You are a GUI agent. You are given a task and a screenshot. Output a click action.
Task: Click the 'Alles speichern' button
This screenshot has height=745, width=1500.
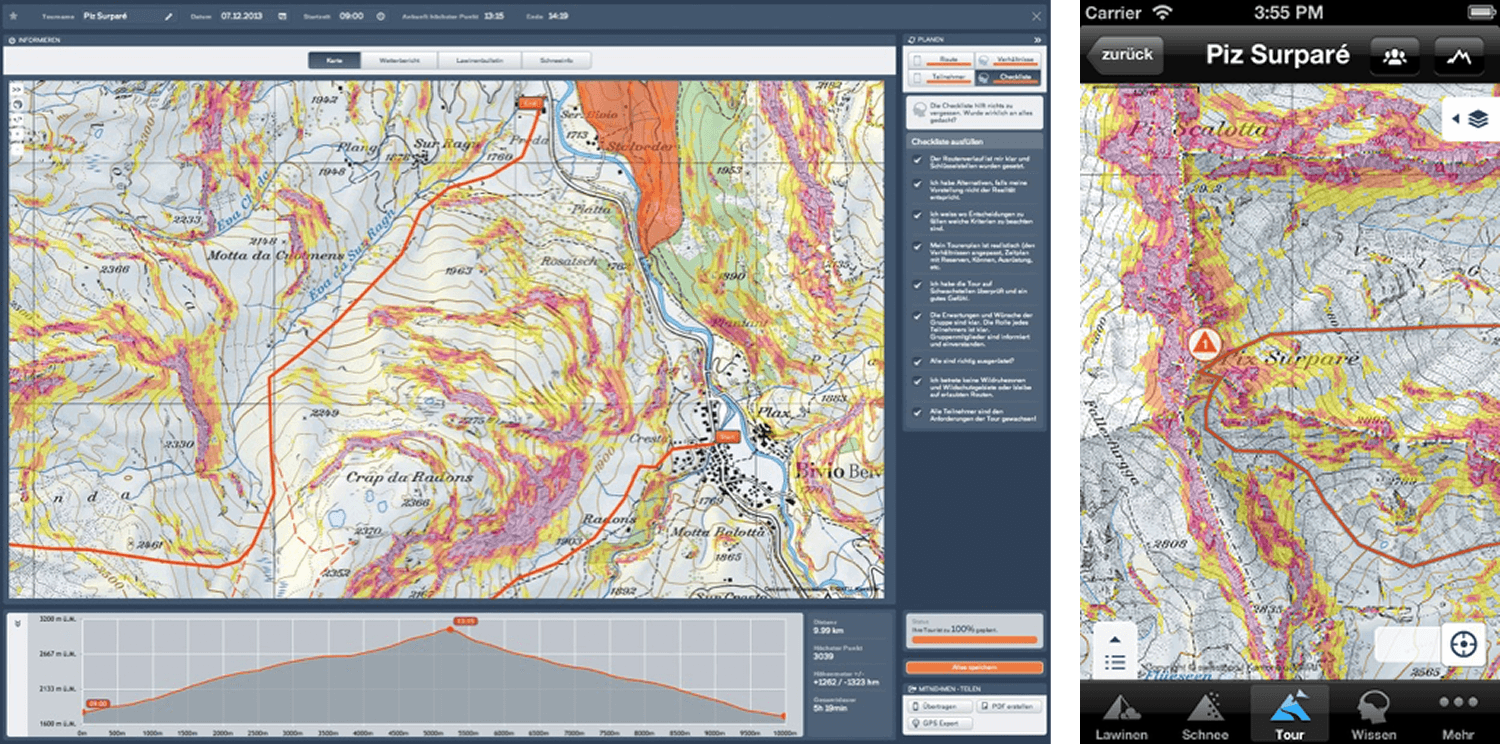click(973, 667)
